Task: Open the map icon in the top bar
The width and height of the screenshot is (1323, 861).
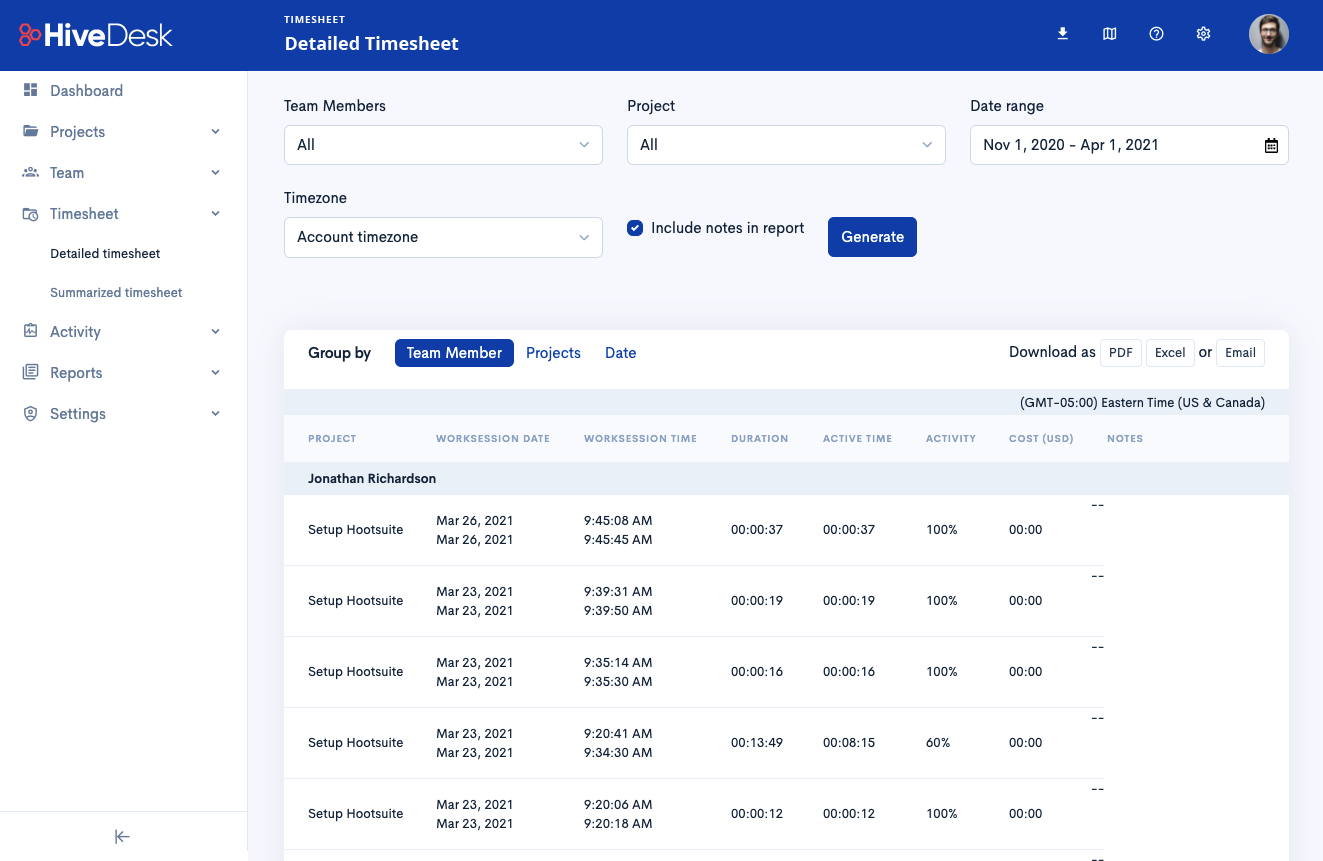Action: coord(1109,34)
